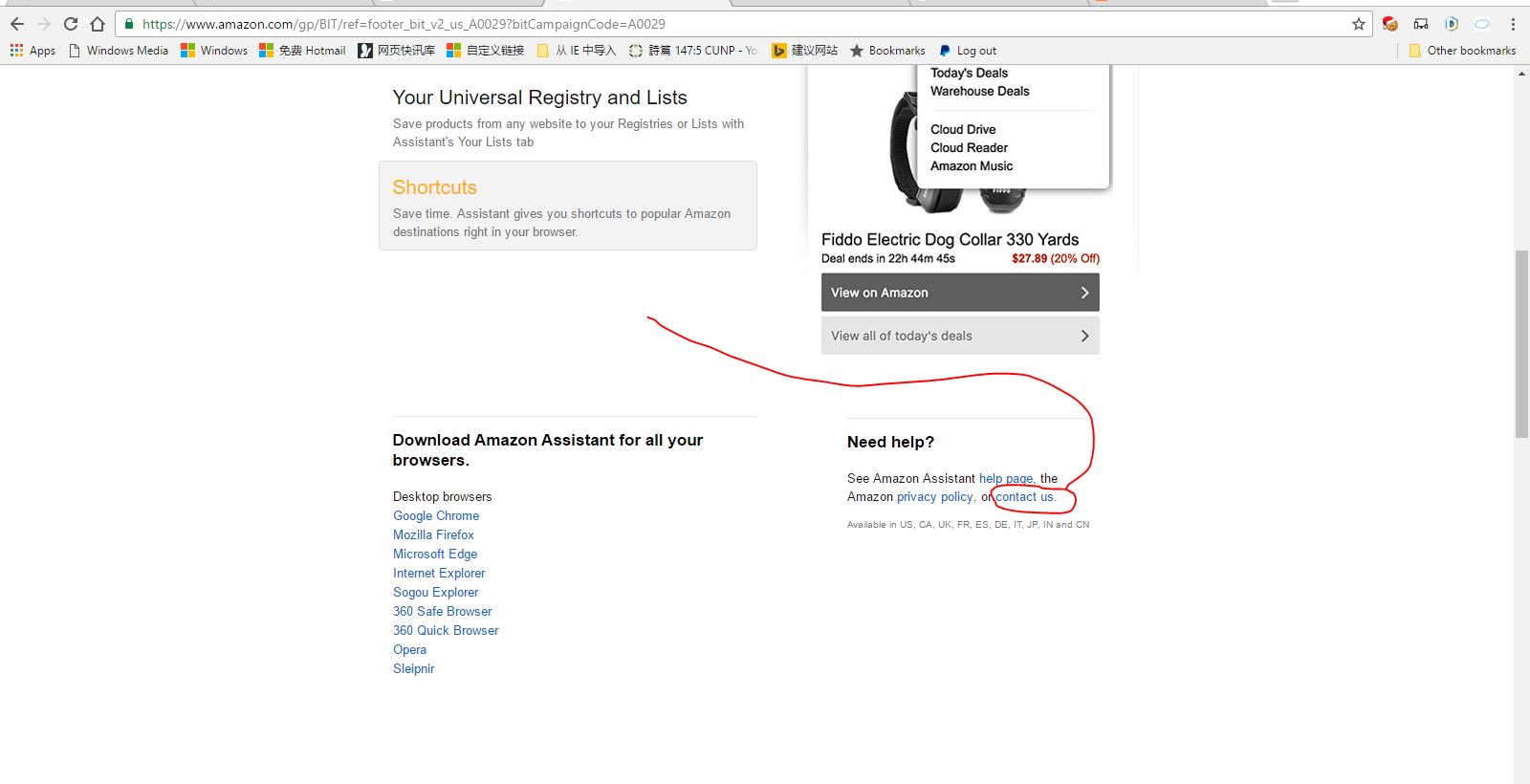
Task: Click the browser back arrow
Action: tap(17, 24)
